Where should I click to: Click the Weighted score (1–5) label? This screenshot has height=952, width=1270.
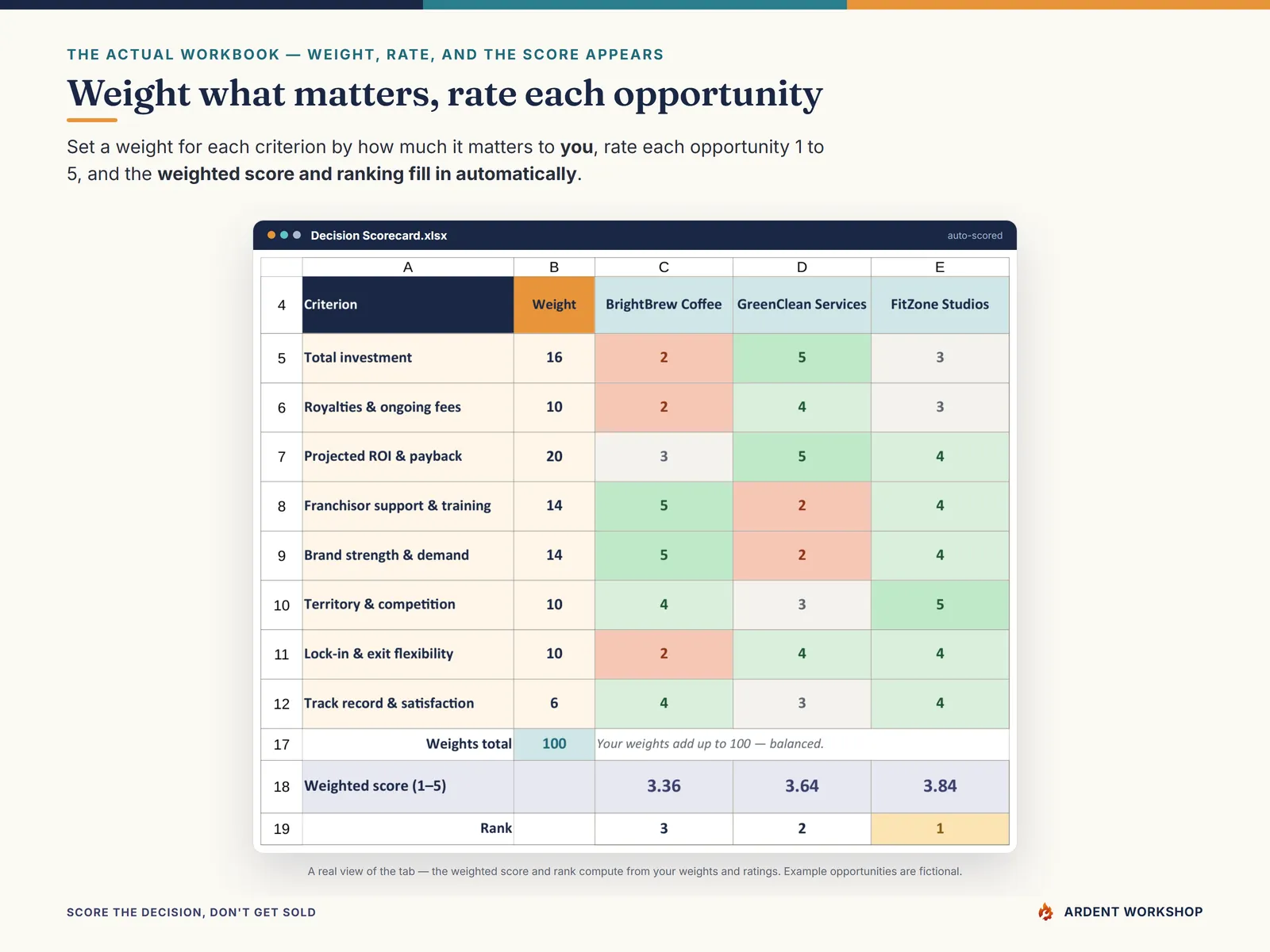tap(408, 786)
